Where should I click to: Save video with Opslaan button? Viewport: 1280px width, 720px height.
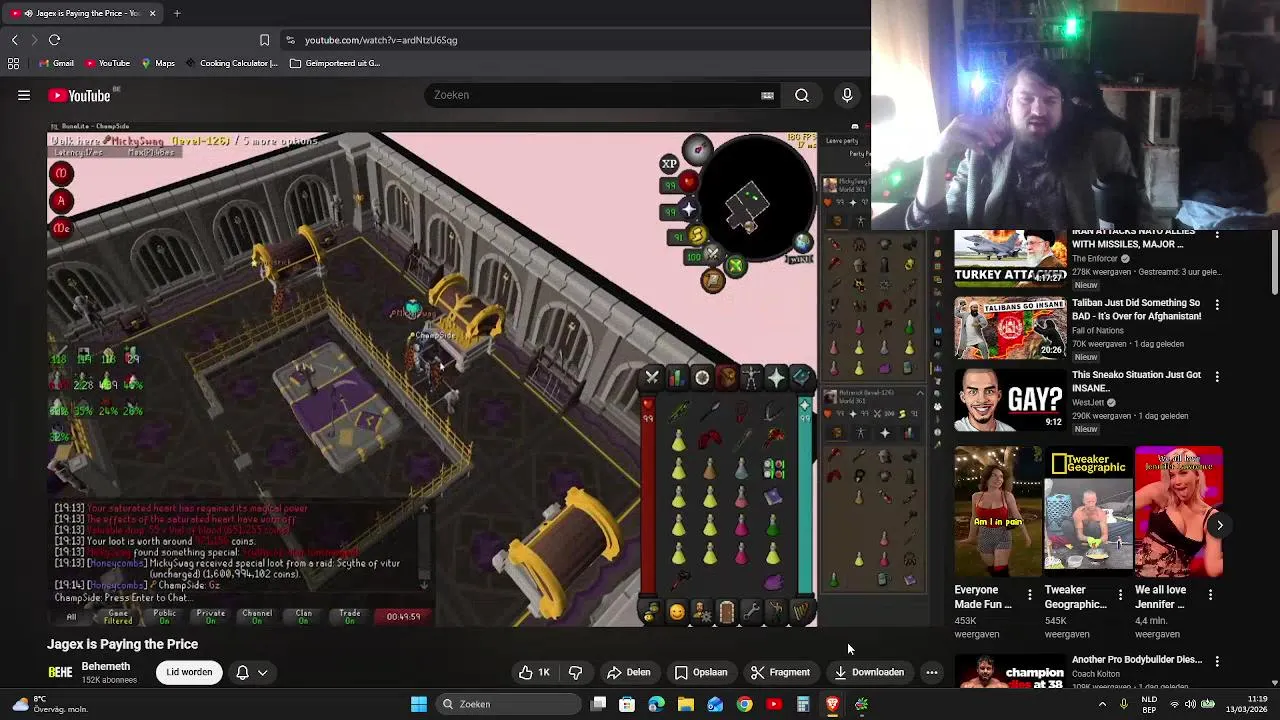[x=701, y=672]
